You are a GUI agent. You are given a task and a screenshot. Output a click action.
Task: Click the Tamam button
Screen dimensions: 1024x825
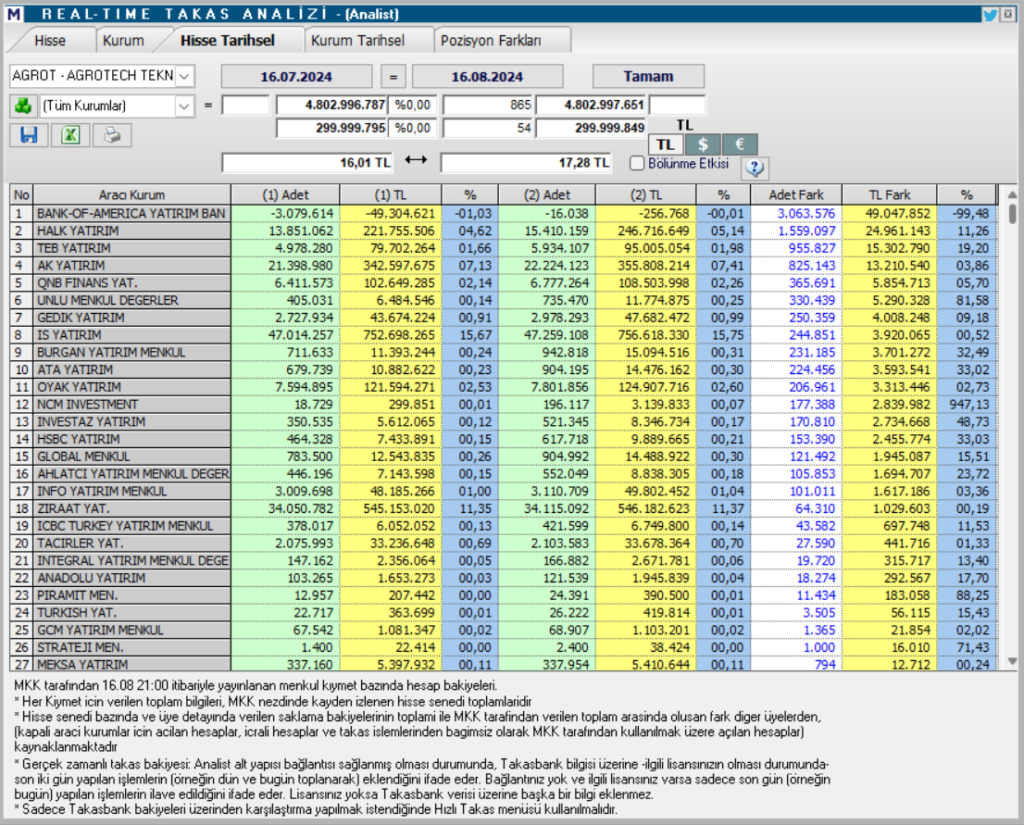[648, 76]
